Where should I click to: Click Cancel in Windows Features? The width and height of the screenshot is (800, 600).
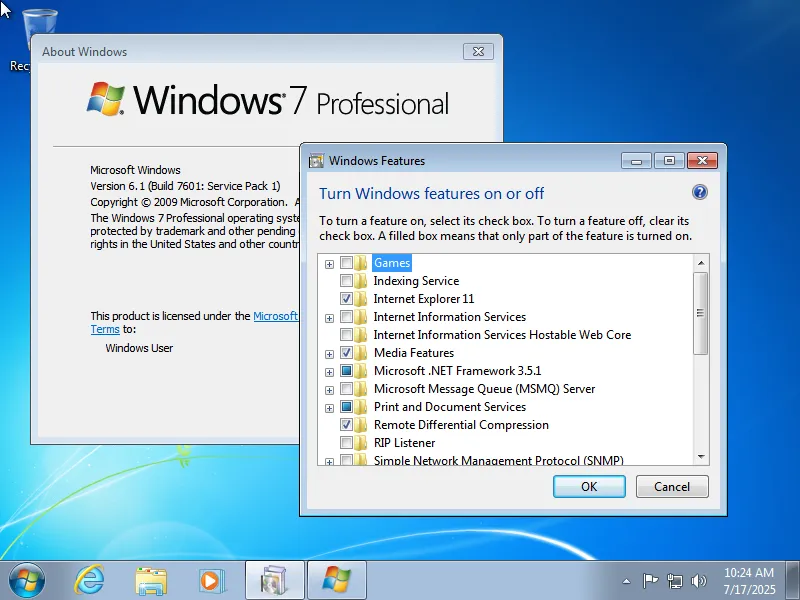(x=672, y=486)
